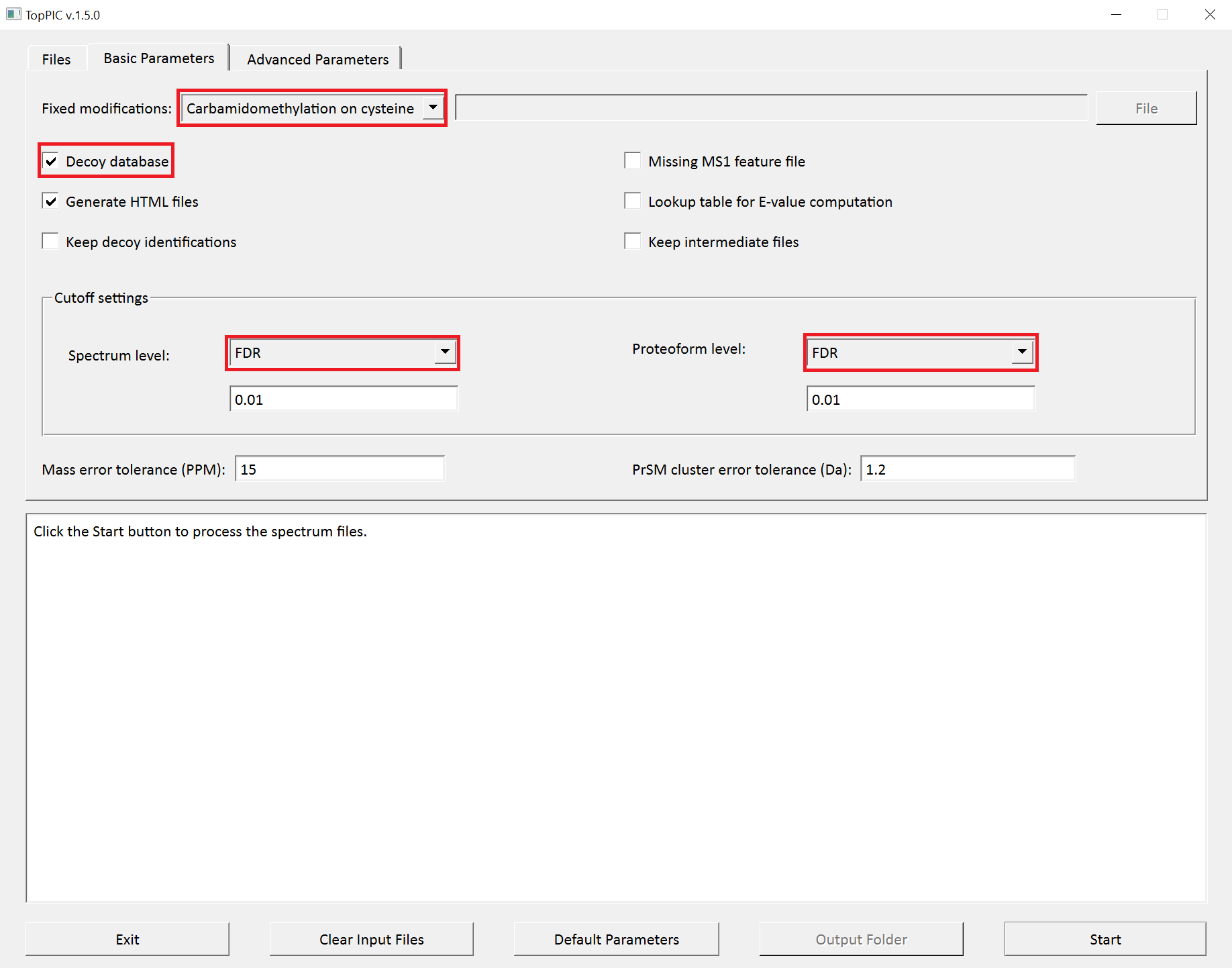Minimize the TopPIC window
Viewport: 1232px width, 968px height.
pyautogui.click(x=1117, y=15)
